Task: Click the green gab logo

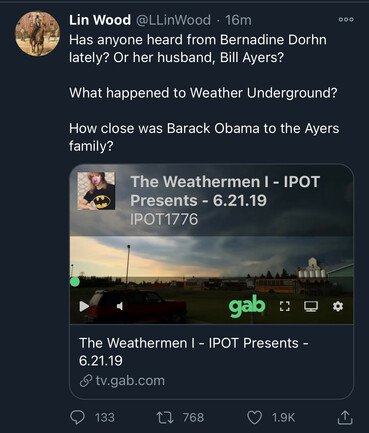Action: tap(247, 306)
